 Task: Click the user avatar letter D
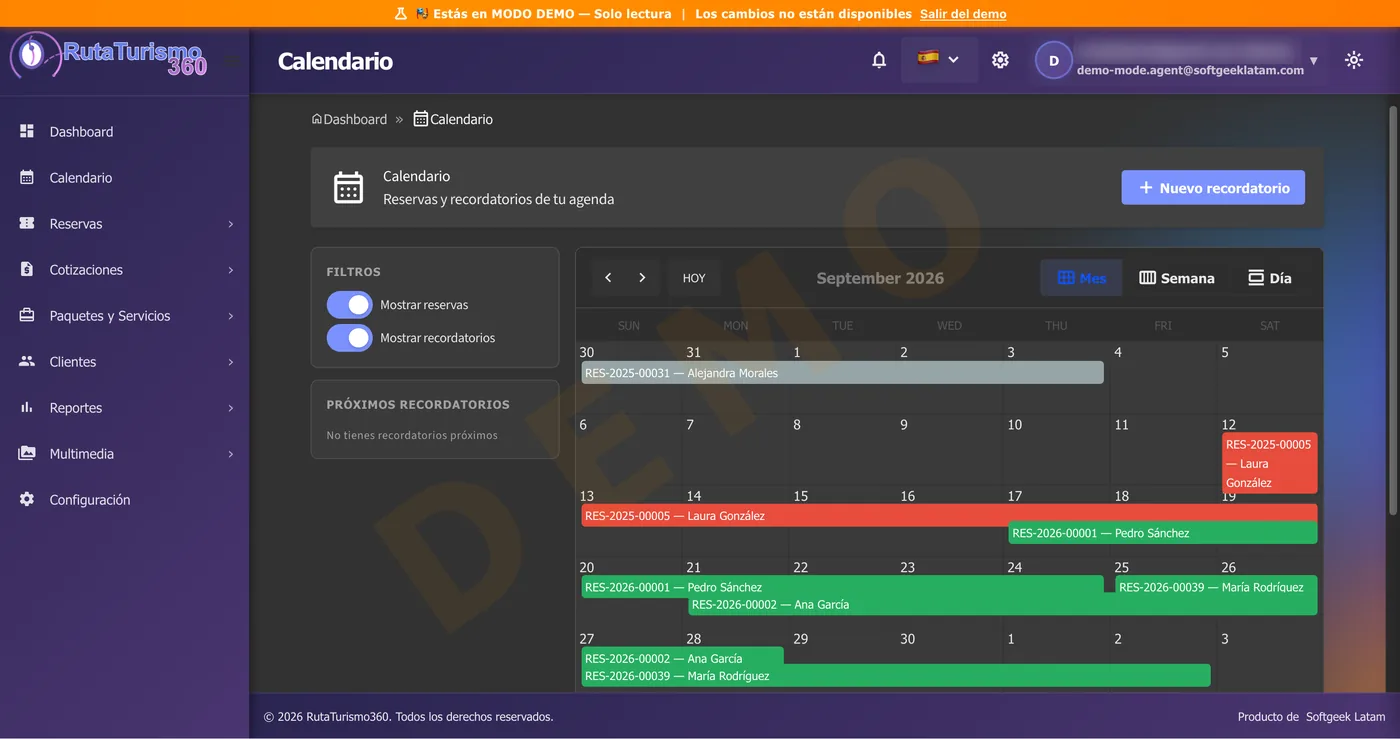tap(1053, 60)
